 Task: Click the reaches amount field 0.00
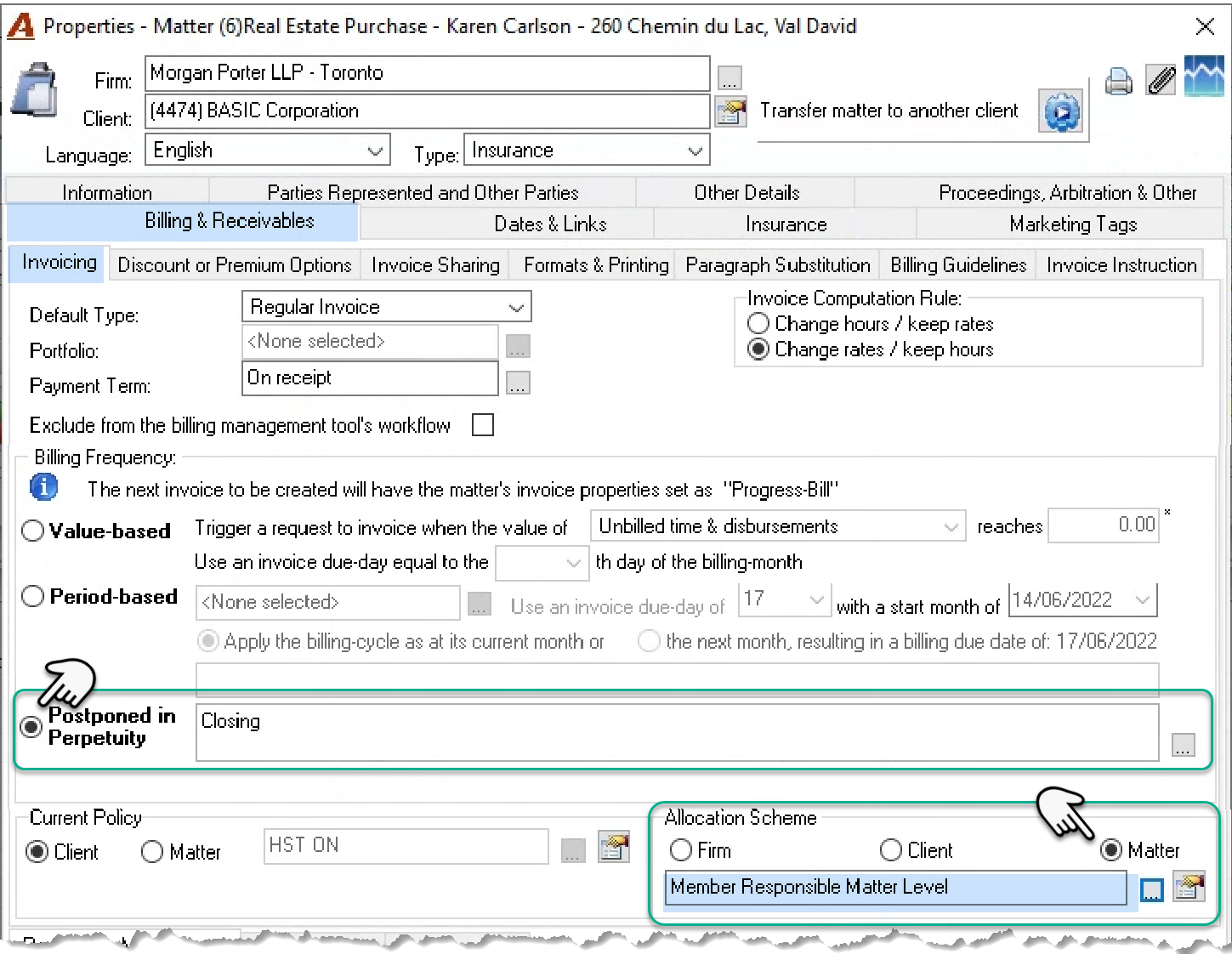point(1104,525)
